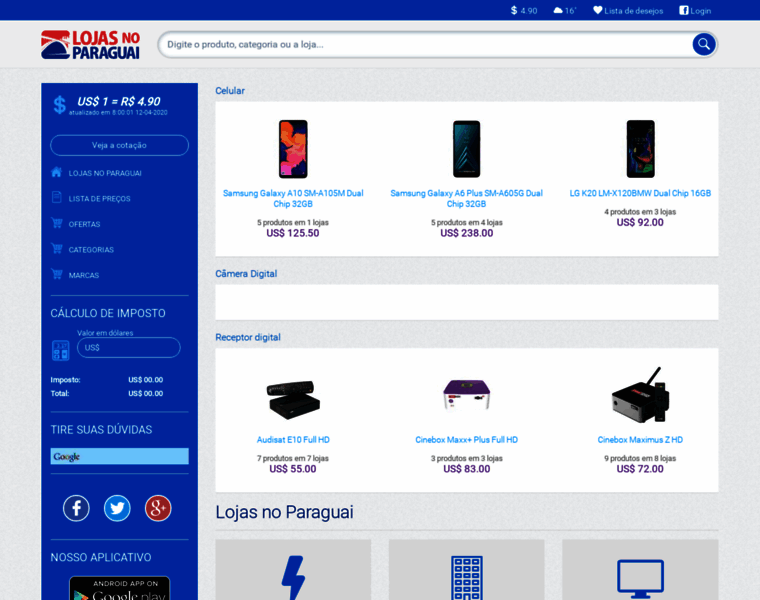Open the Cinebox Maximus Z HD link

tap(640, 440)
